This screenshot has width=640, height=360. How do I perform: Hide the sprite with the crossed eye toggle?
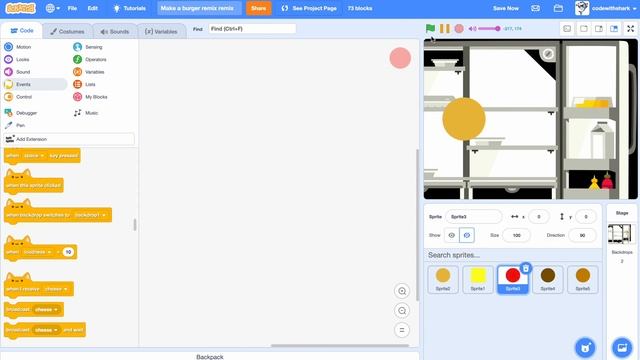(467, 236)
